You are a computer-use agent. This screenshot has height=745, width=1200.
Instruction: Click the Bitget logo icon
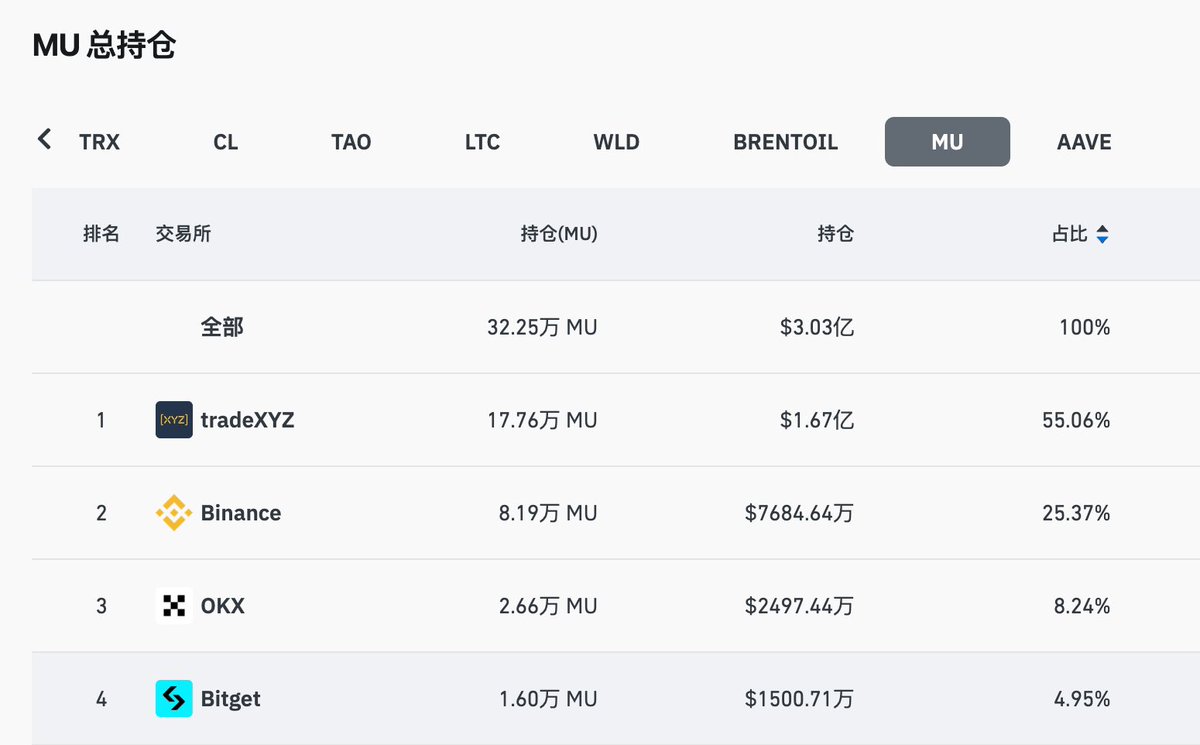174,699
